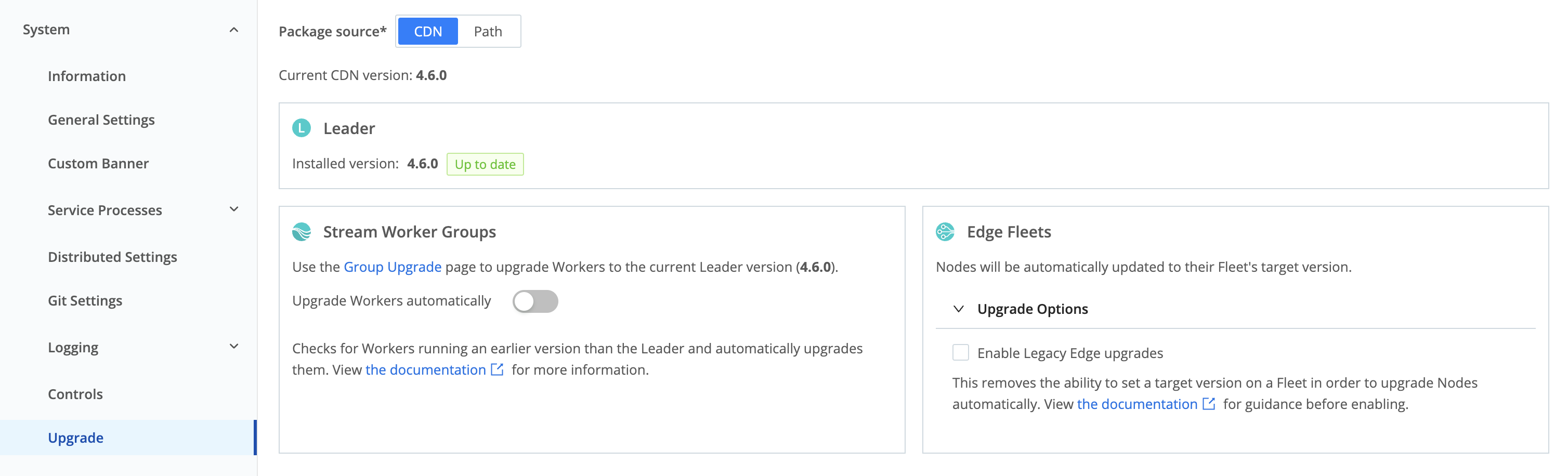
Task: Switch package source to Path
Action: point(488,31)
